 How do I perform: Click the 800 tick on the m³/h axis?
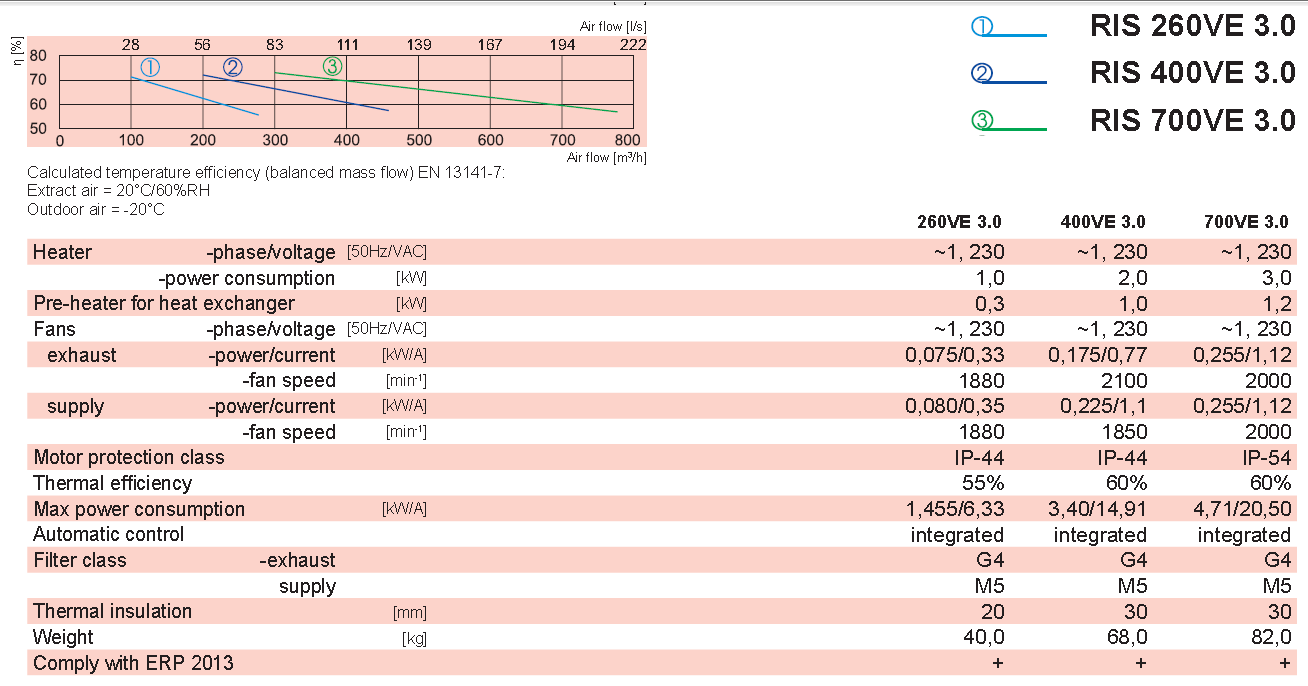tap(627, 140)
